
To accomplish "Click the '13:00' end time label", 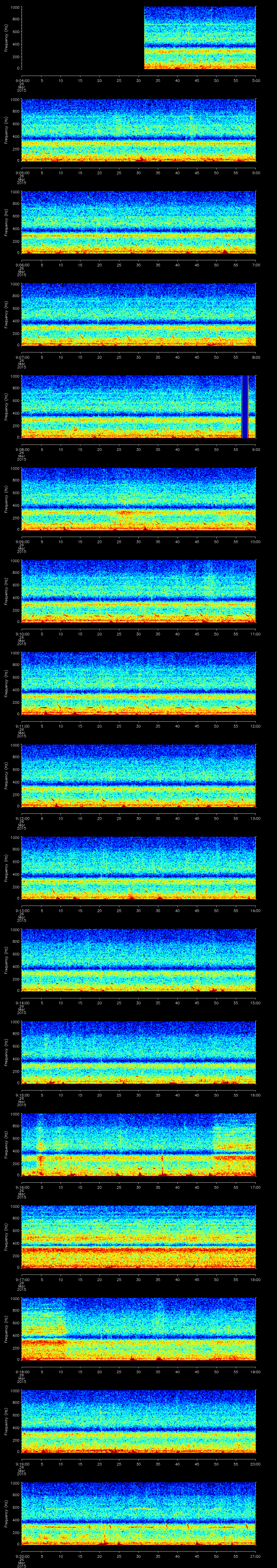I will [x=255, y=818].
